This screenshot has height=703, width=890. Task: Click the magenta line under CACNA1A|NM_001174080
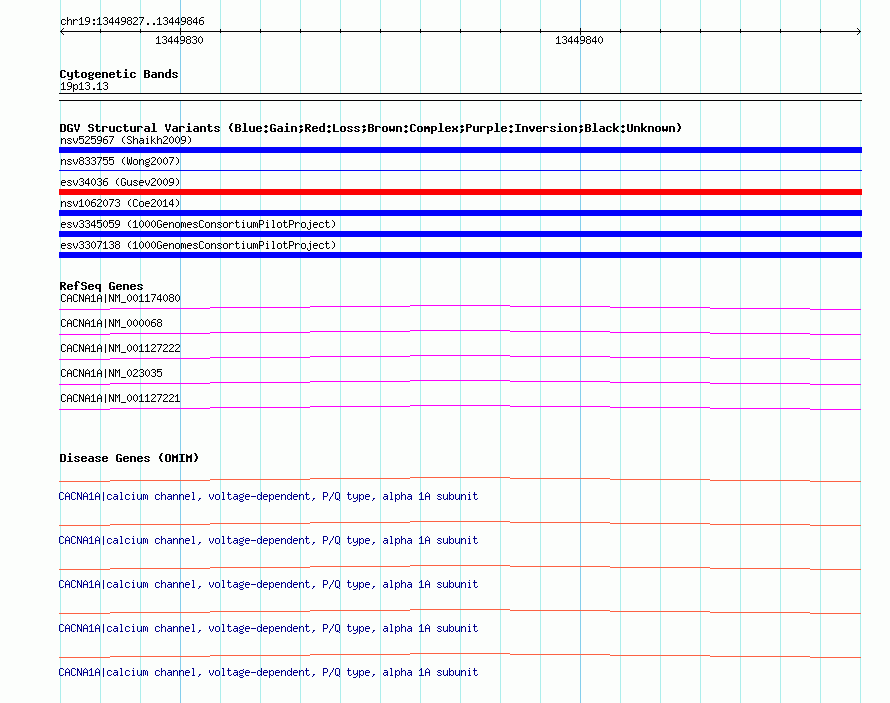pyautogui.click(x=460, y=308)
